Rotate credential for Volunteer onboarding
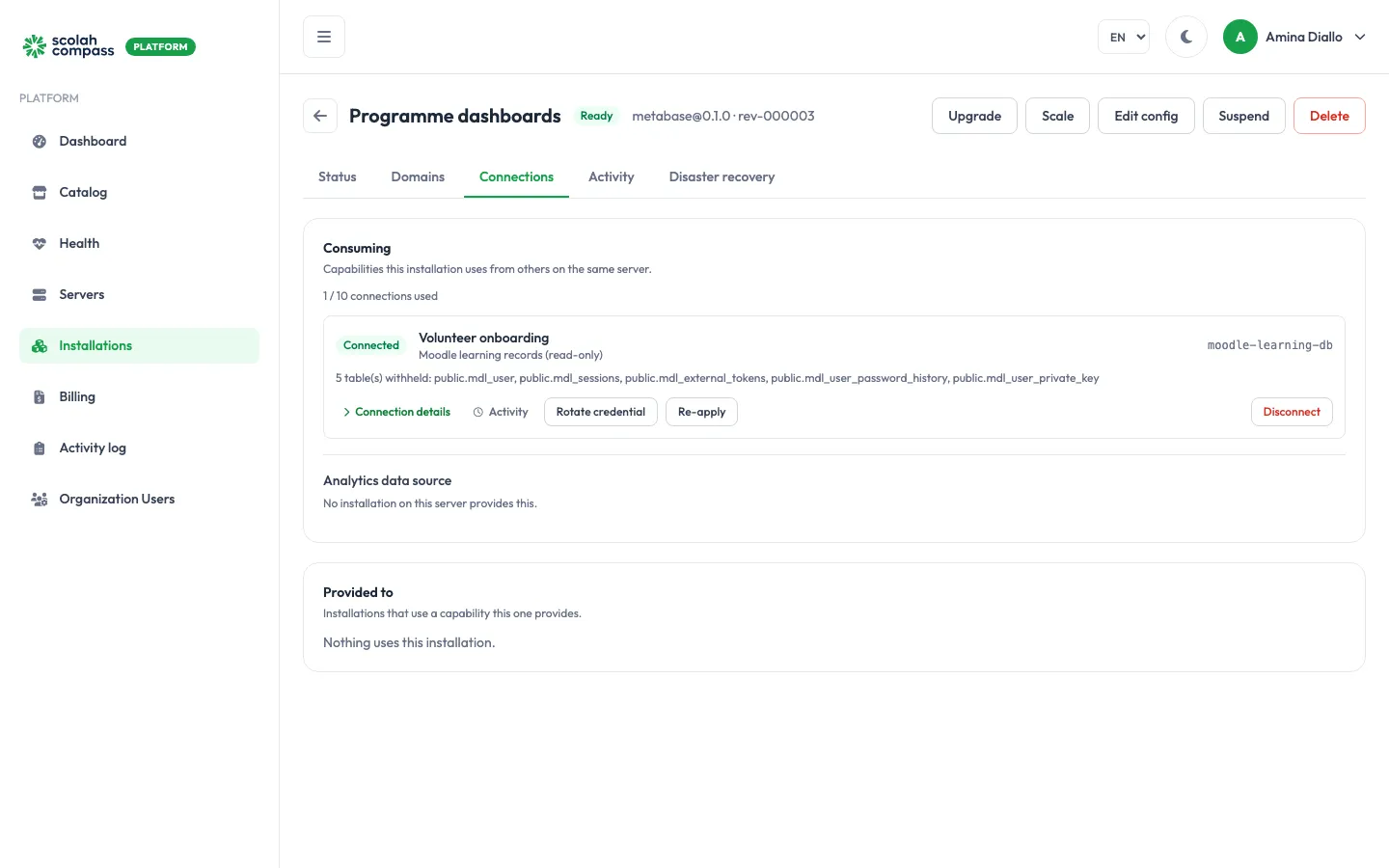This screenshot has width=1389, height=868. tap(601, 412)
